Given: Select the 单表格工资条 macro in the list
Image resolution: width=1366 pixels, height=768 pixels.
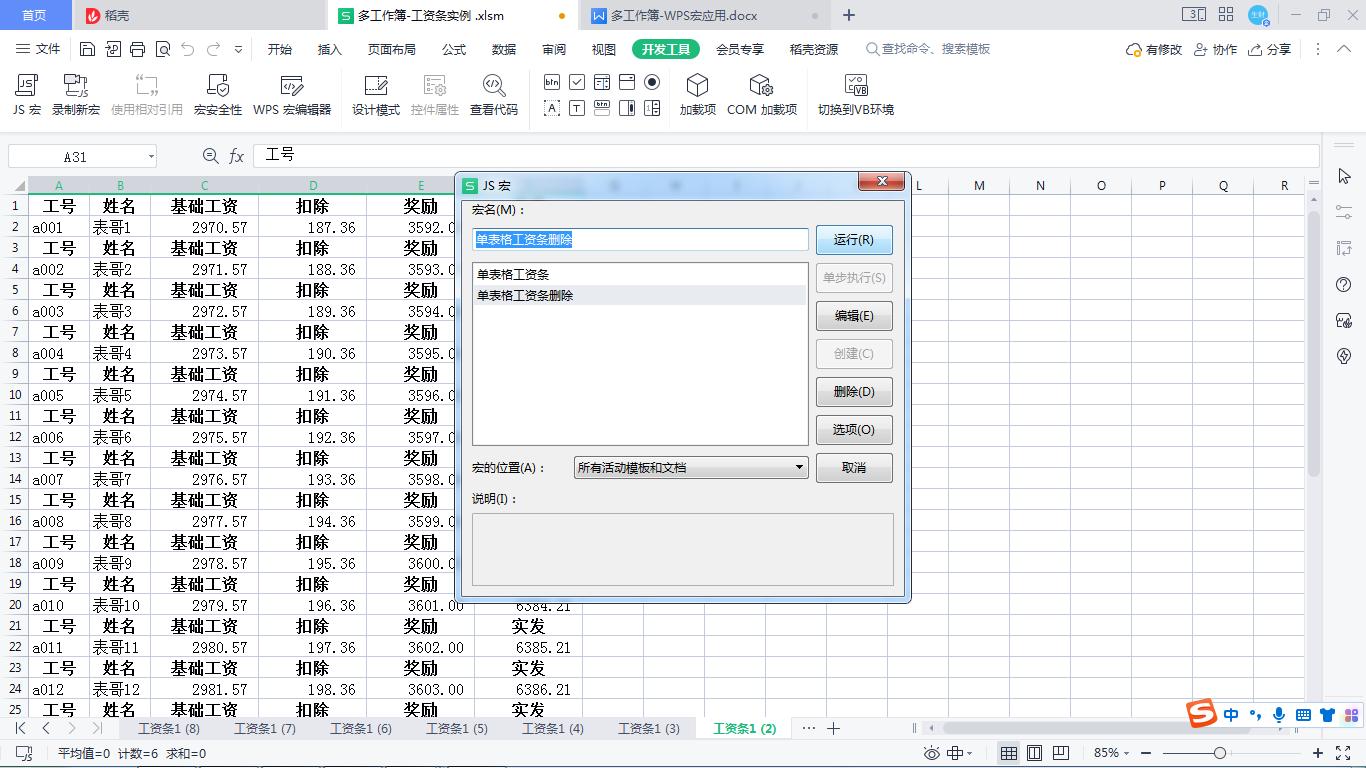Looking at the screenshot, I should (x=515, y=273).
